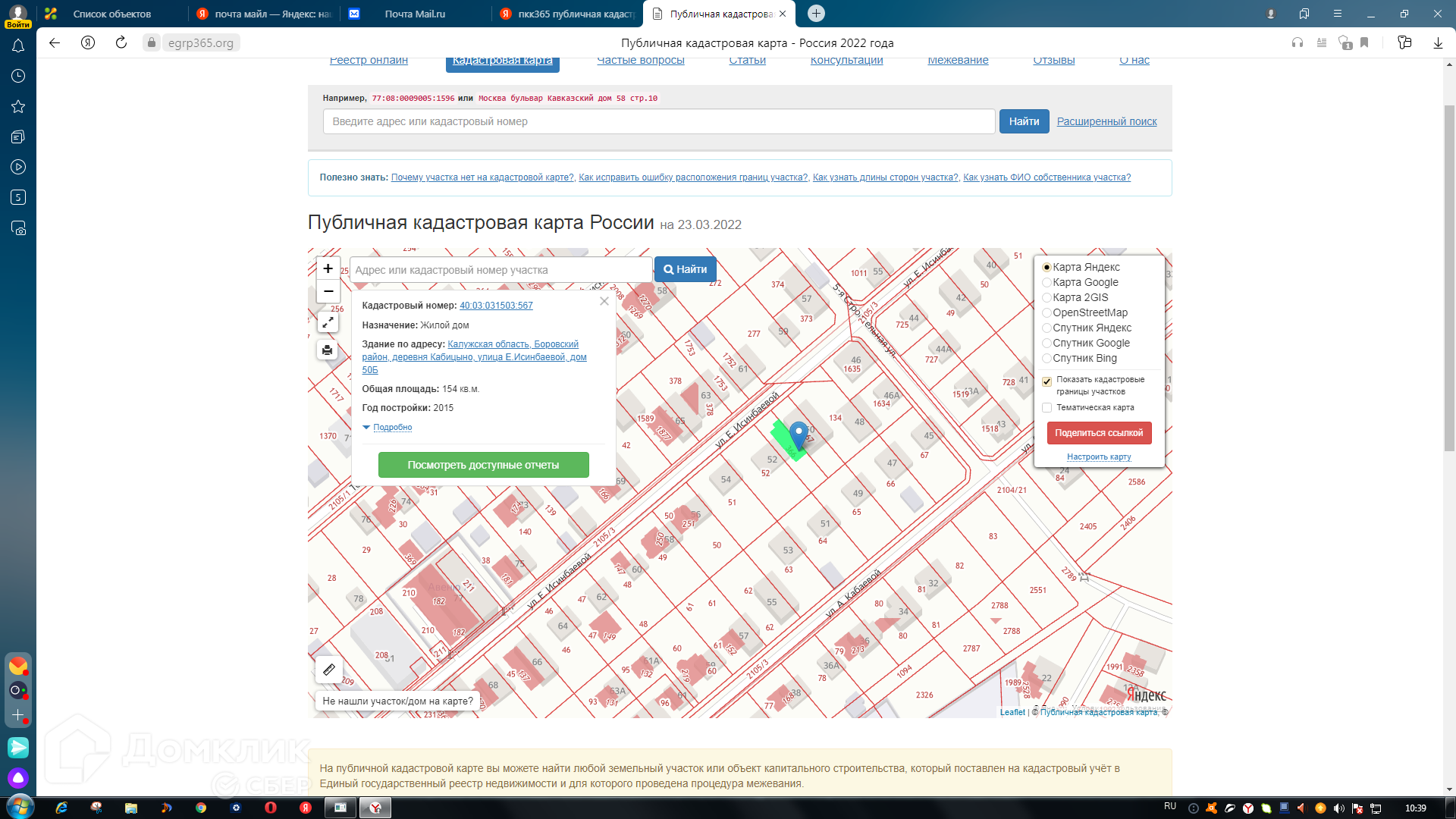Select Карта Google radio option
Viewport: 1456px width, 819px height.
coord(1047,282)
